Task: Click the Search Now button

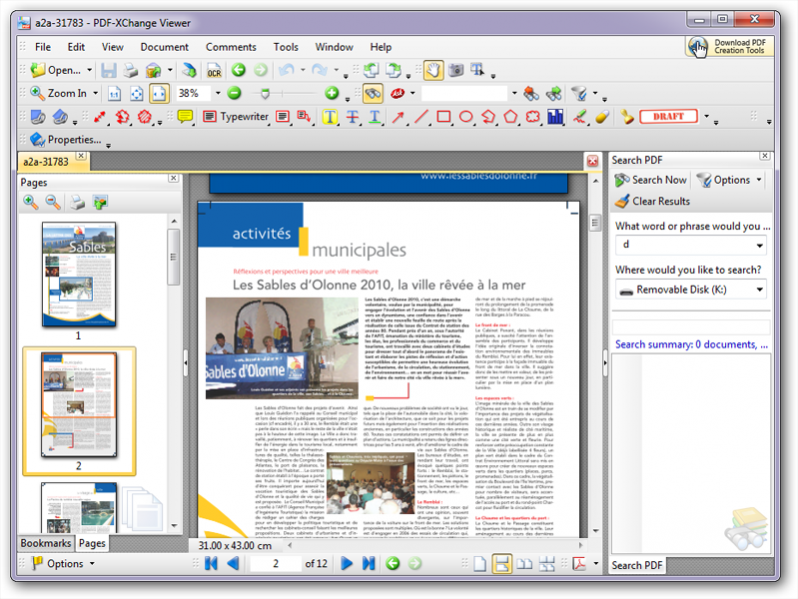Action: (x=651, y=180)
